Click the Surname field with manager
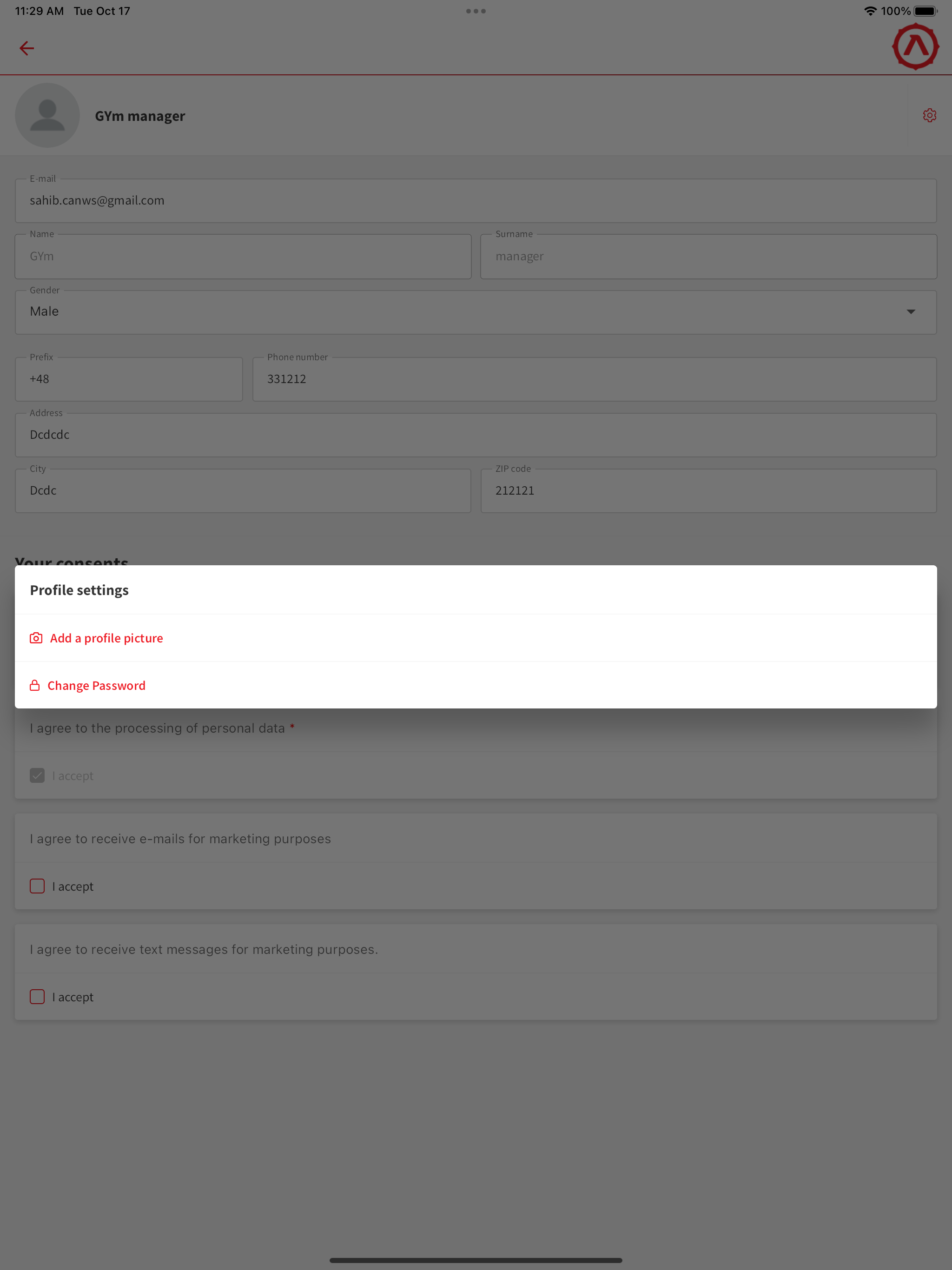Screen dimensions: 952x1270 pos(708,257)
